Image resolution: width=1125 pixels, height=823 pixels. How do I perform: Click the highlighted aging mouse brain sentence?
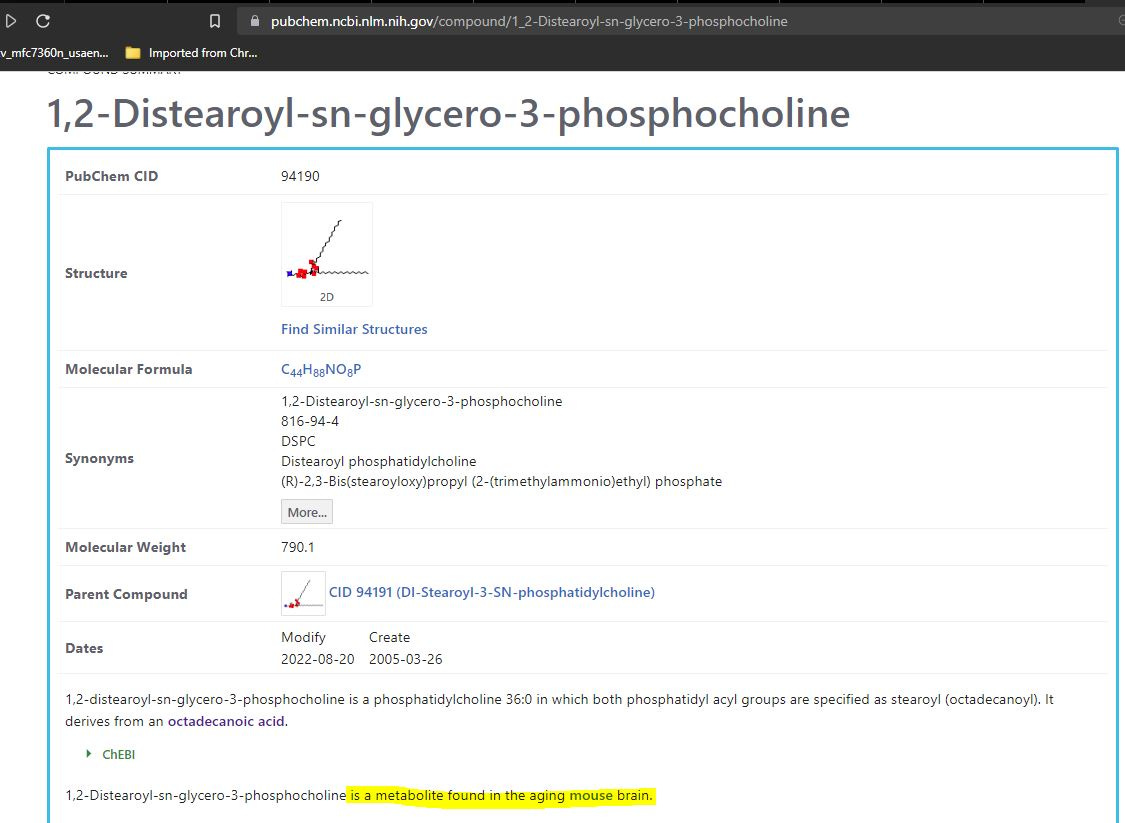pos(502,796)
